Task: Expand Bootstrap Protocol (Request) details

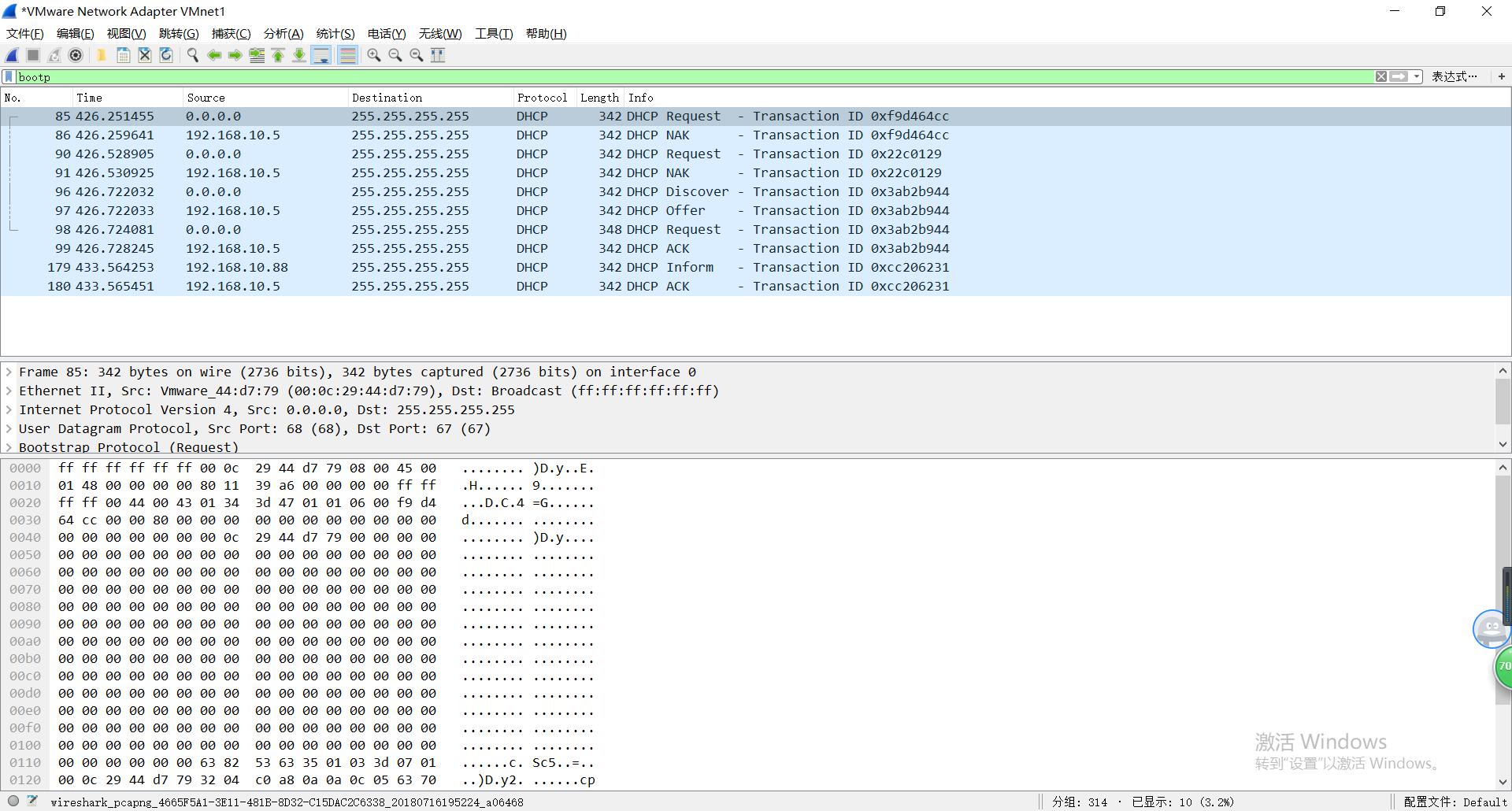Action: pos(9,447)
